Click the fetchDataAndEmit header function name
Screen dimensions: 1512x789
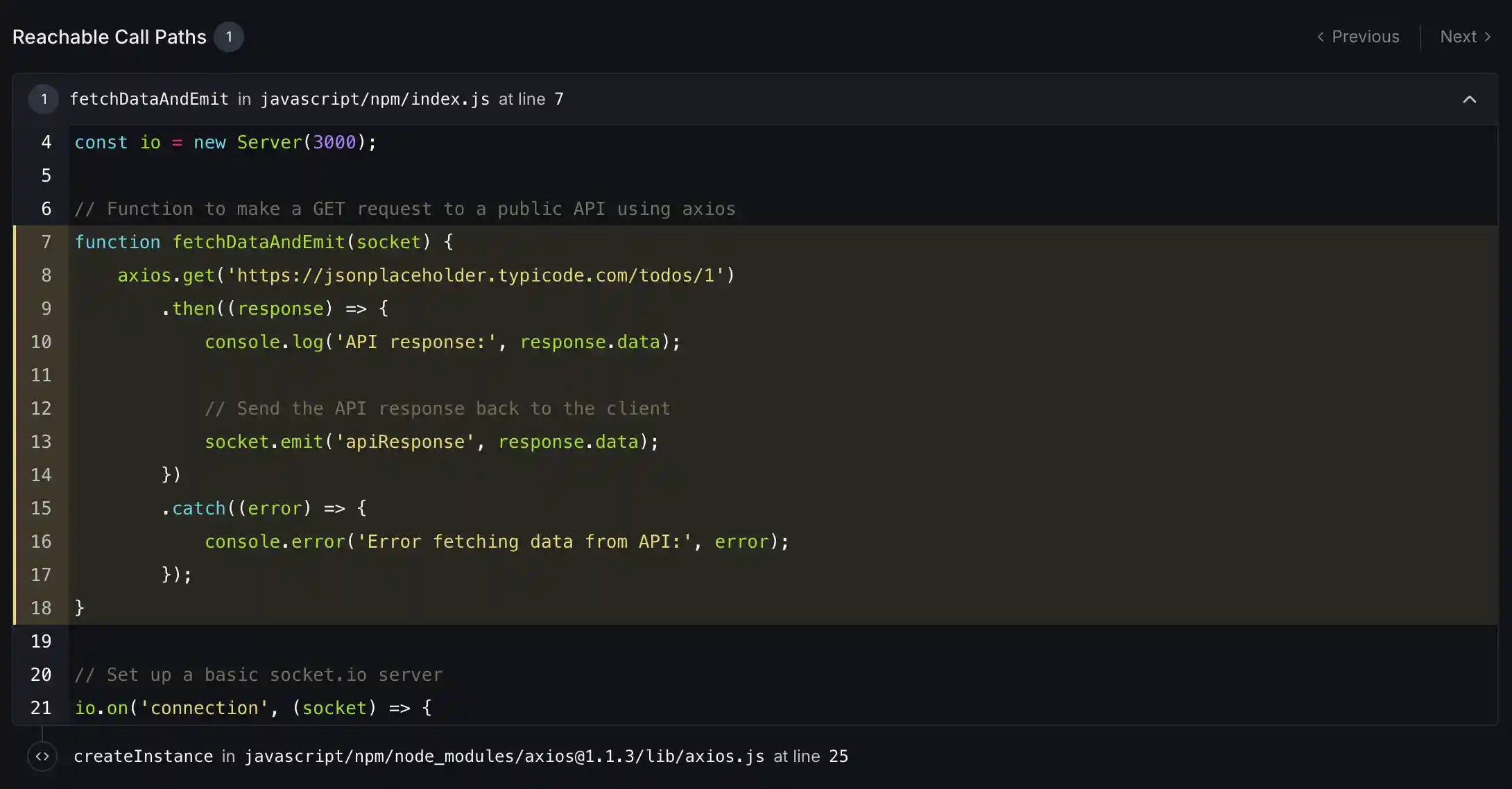[149, 99]
